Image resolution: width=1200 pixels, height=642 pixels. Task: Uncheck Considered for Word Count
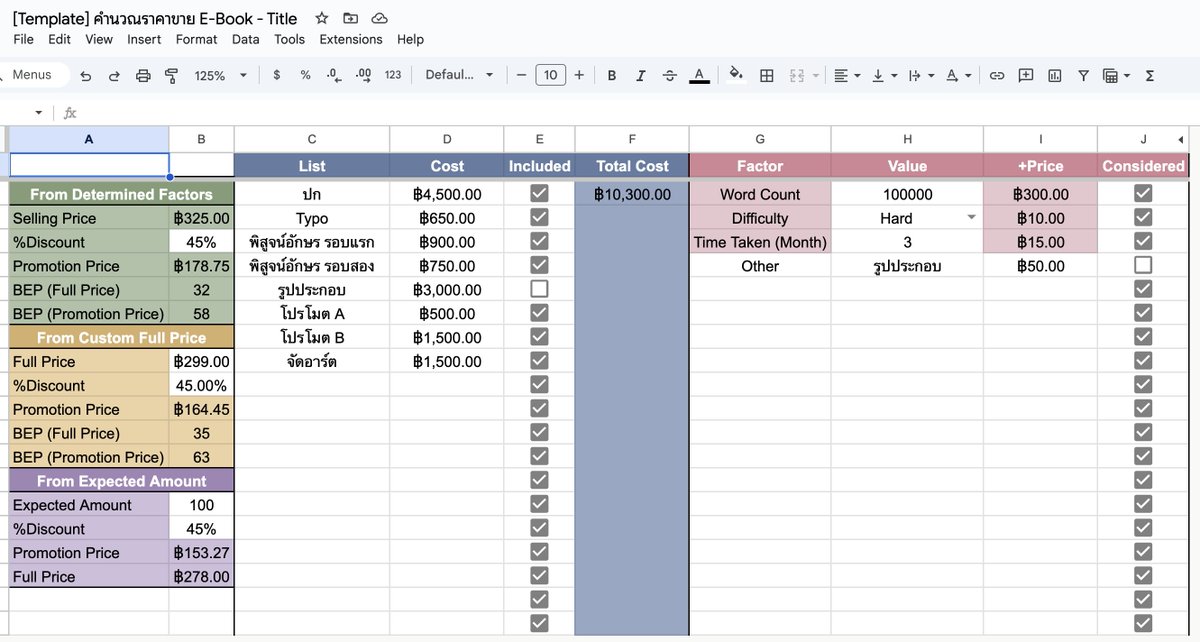(1143, 193)
